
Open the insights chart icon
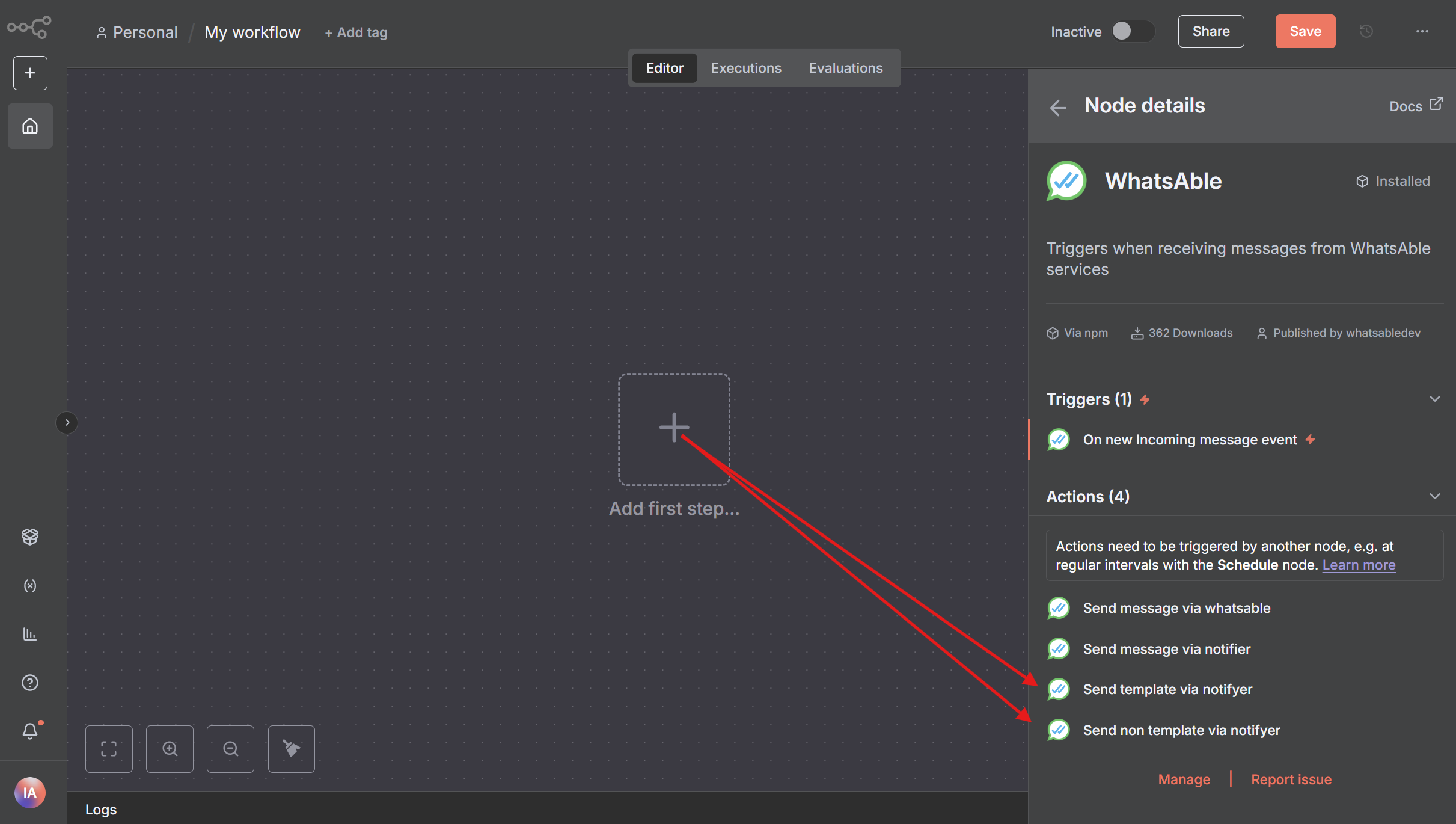30,634
